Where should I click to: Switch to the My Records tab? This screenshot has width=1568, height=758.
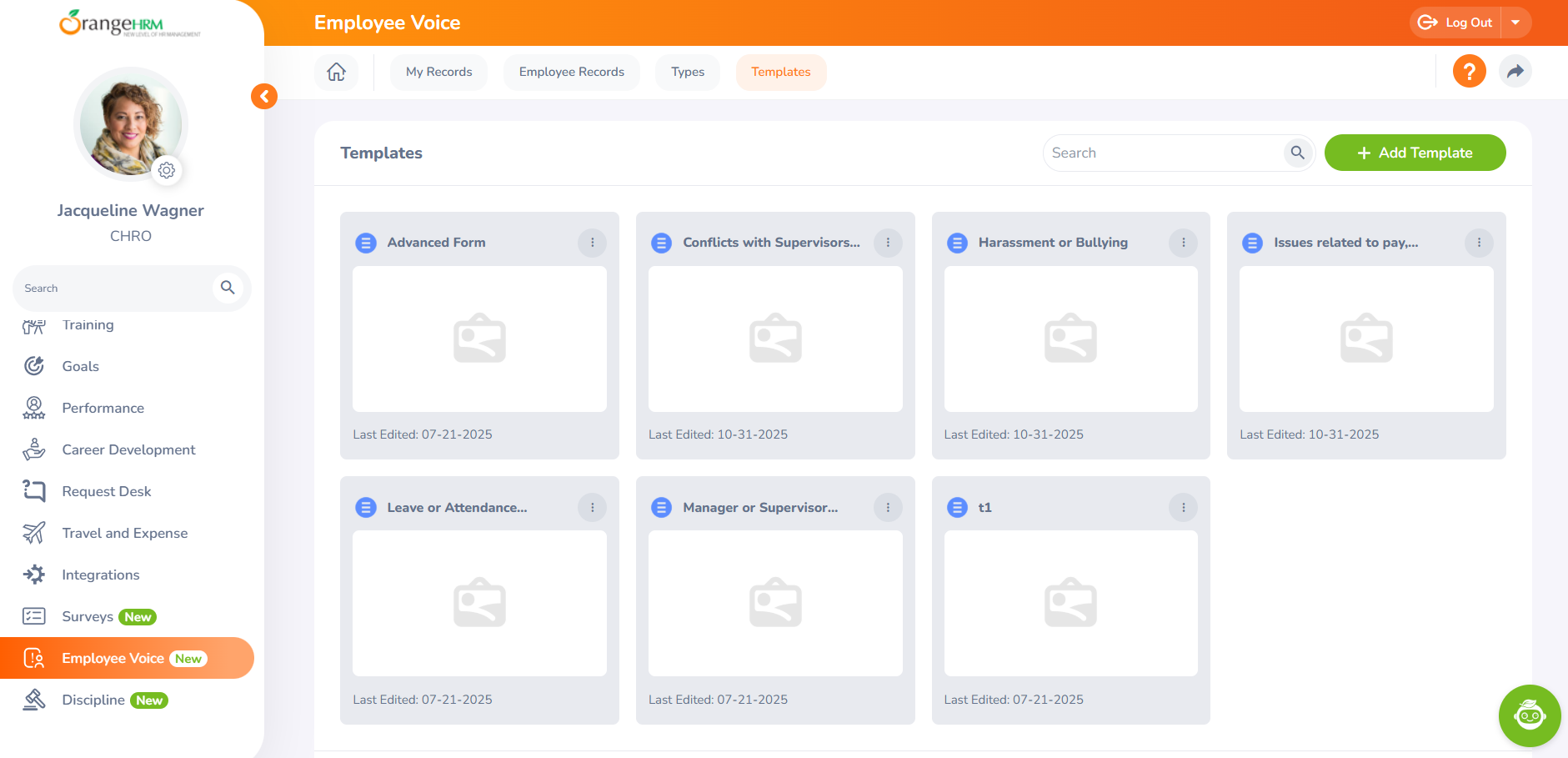click(x=438, y=72)
